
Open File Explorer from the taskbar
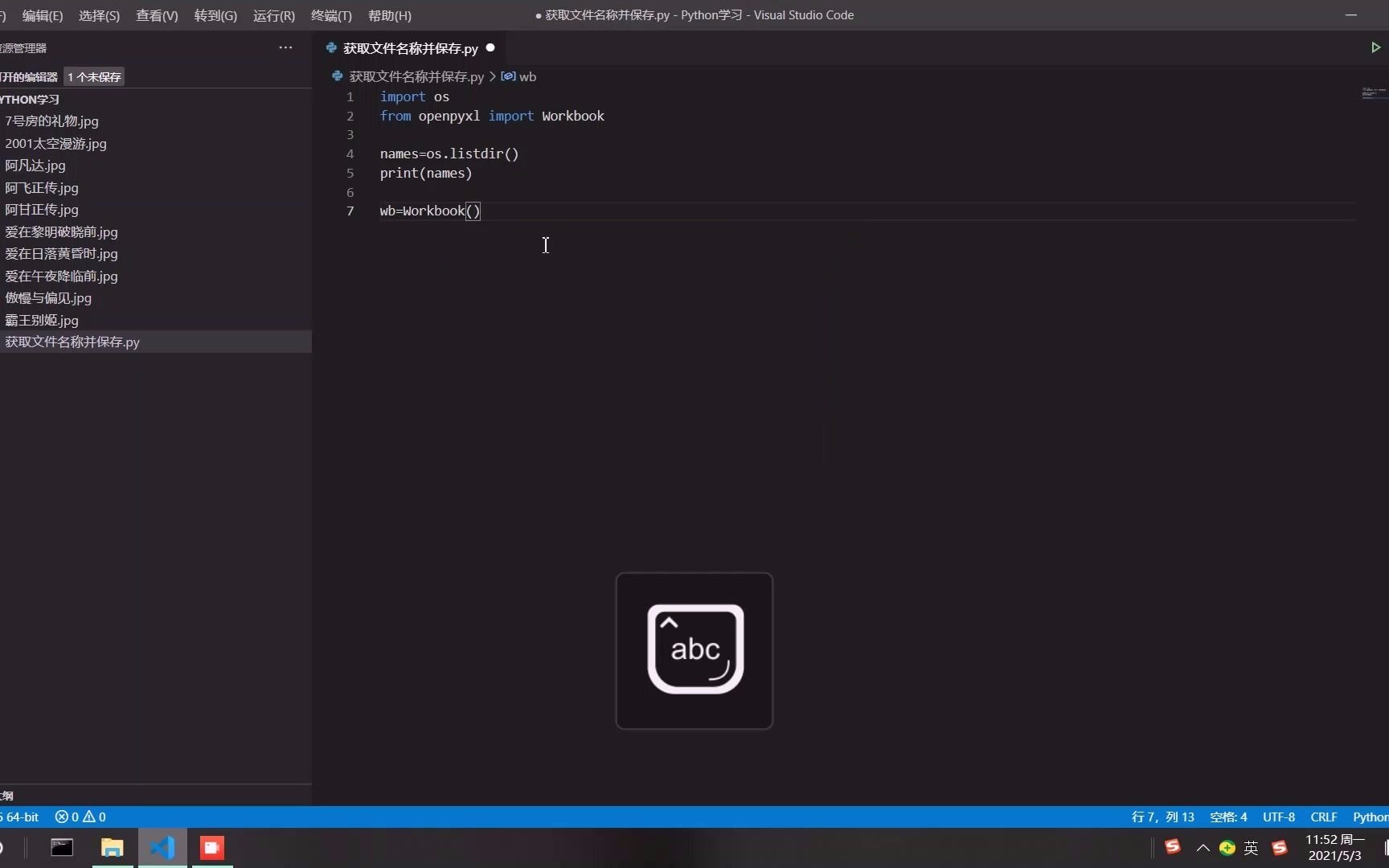click(x=113, y=847)
